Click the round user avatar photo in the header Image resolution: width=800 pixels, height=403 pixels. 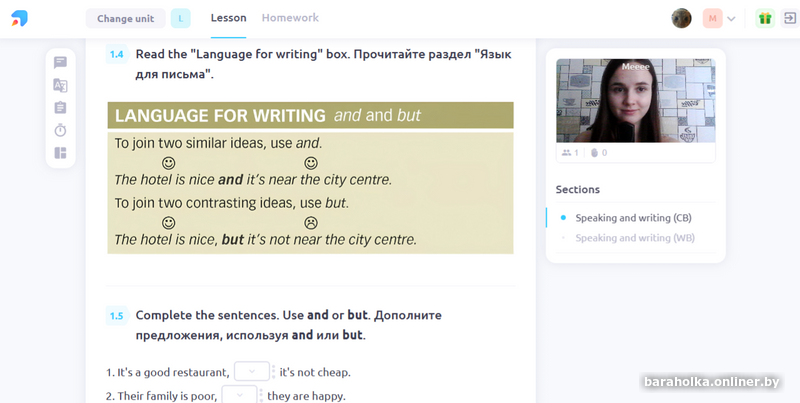pos(681,18)
